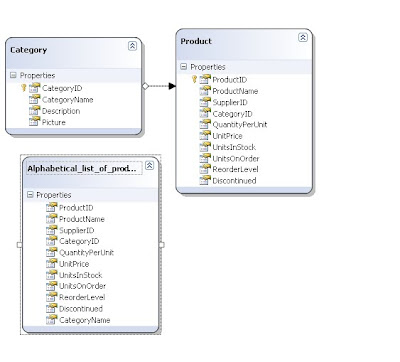400x362 pixels.
Task: Click QuantityPerUnit property icon in Alphabetical list entity
Action: point(51,252)
